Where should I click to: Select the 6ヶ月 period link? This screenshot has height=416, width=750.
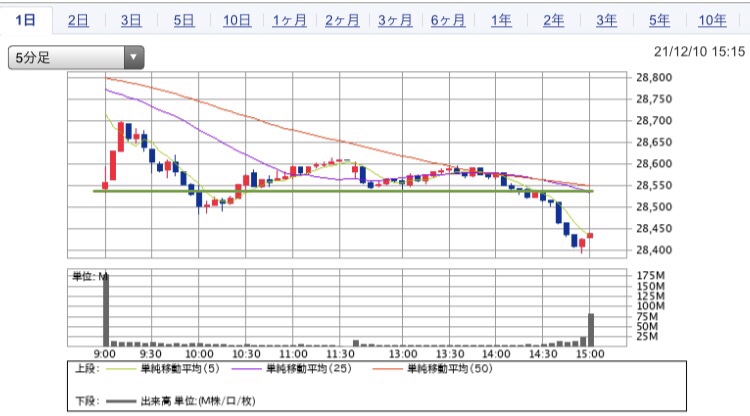[448, 21]
